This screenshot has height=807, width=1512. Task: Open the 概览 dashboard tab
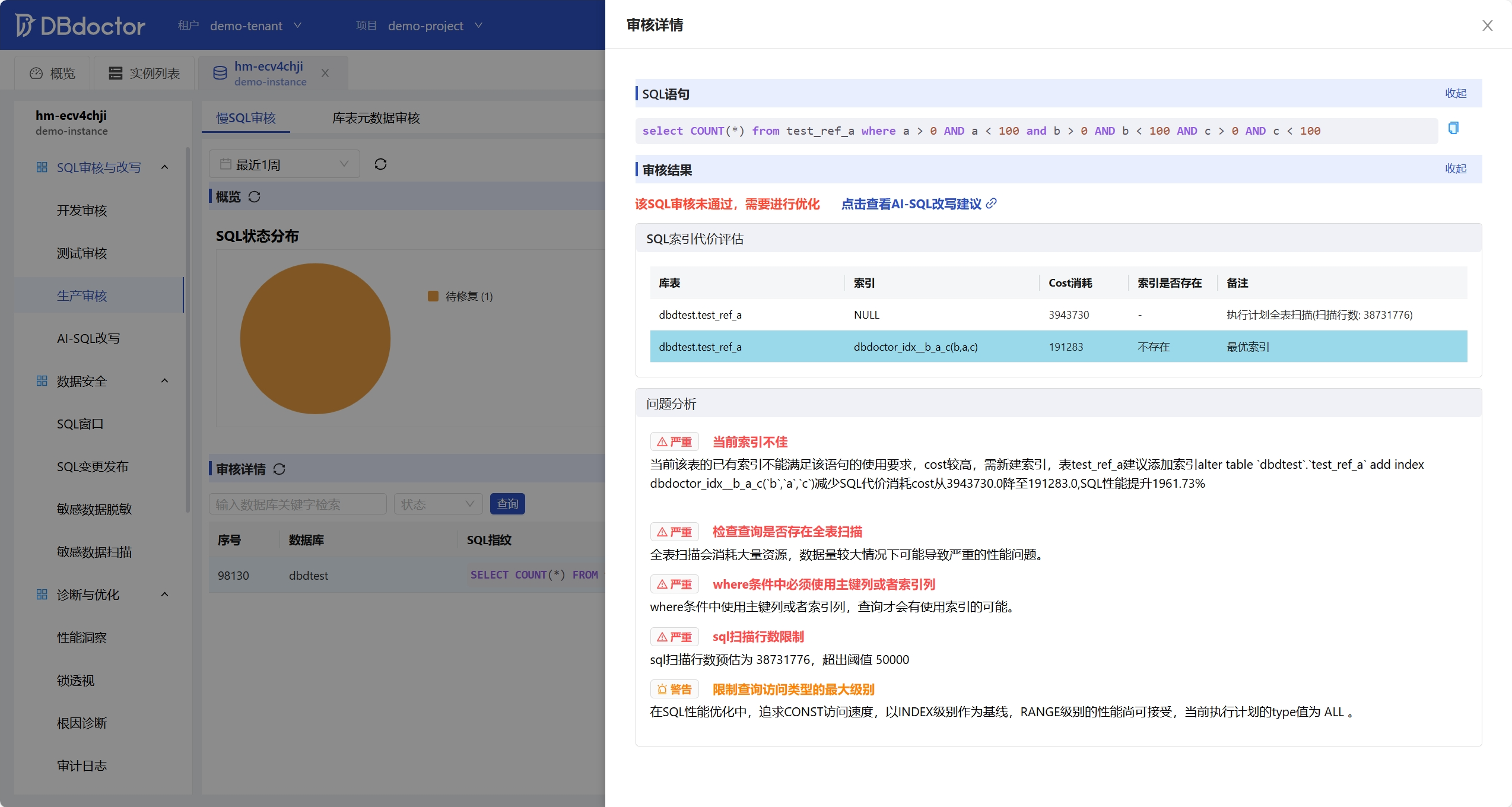[53, 73]
